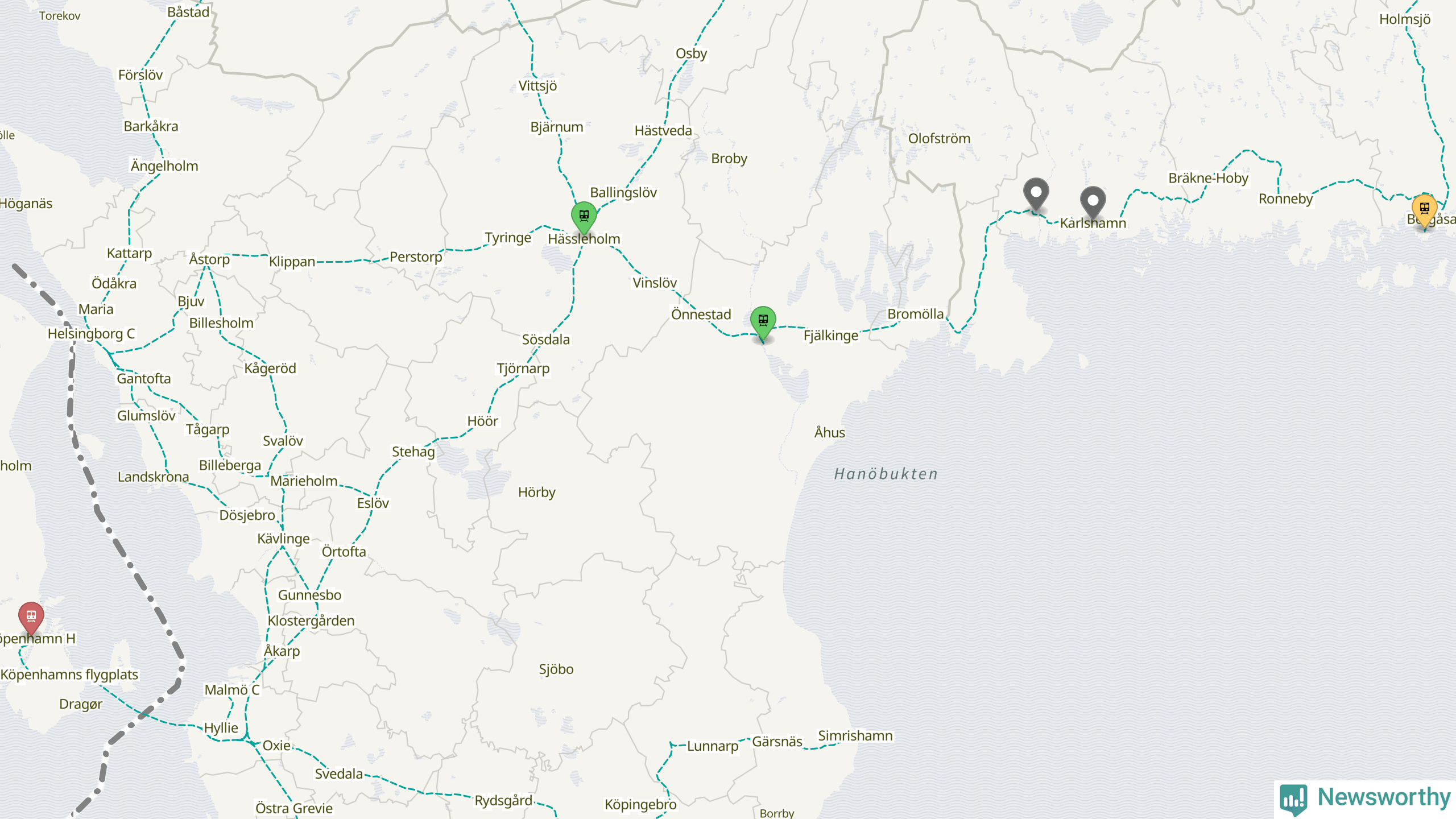Click the Köpenhamns flygplats label
Screen dimensions: 1456x819
click(x=69, y=675)
